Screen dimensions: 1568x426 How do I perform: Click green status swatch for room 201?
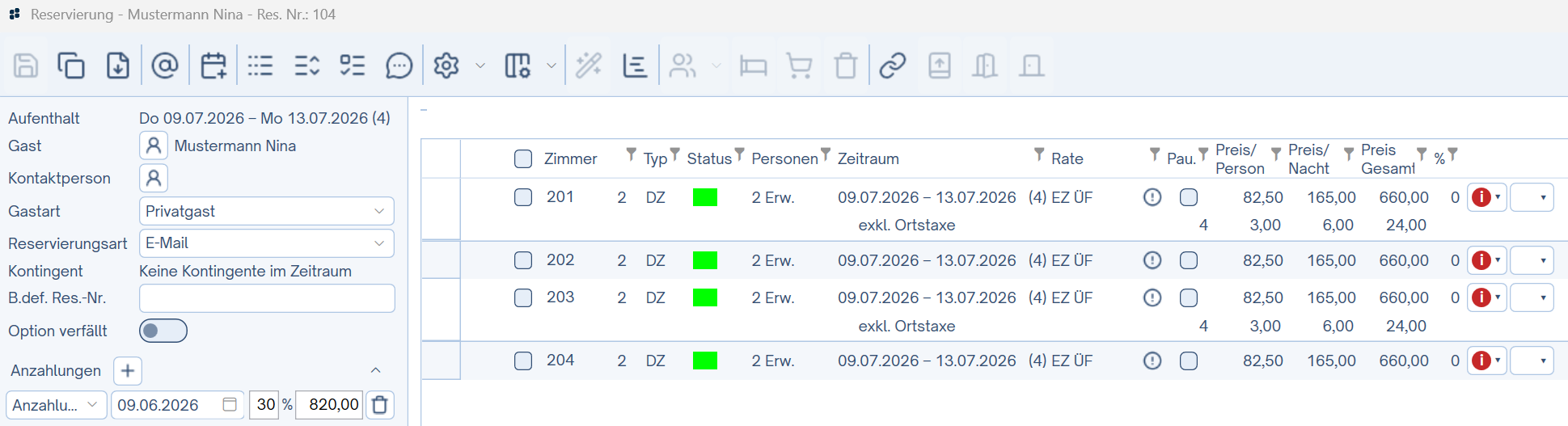pos(705,197)
